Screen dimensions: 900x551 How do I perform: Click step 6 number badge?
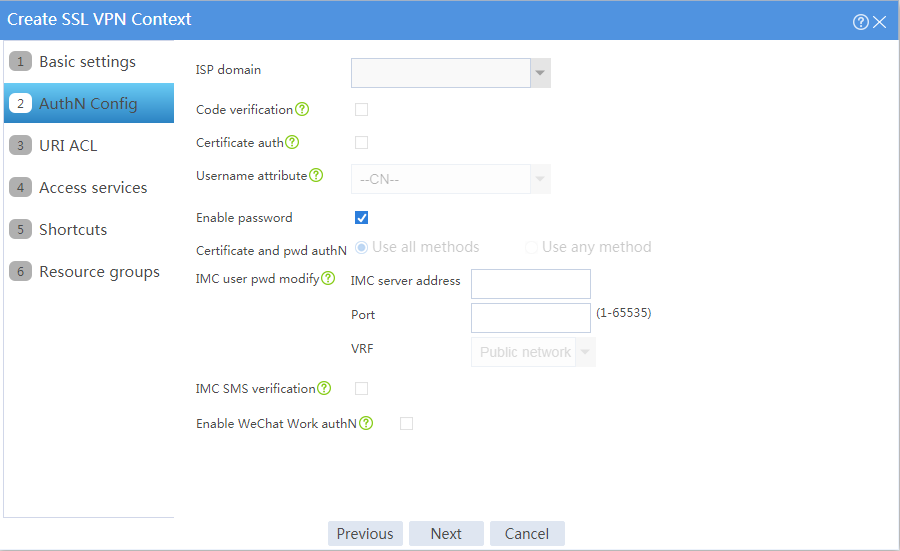tap(21, 271)
